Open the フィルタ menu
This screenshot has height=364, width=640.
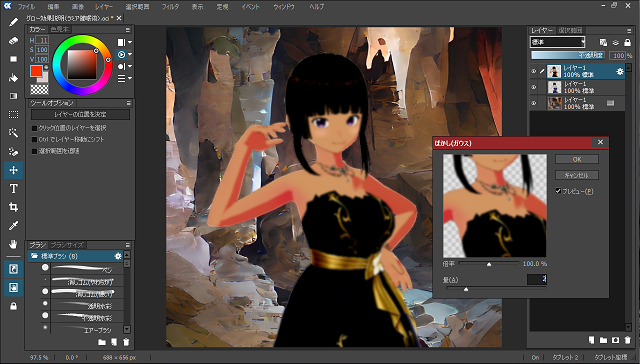[x=170, y=7]
